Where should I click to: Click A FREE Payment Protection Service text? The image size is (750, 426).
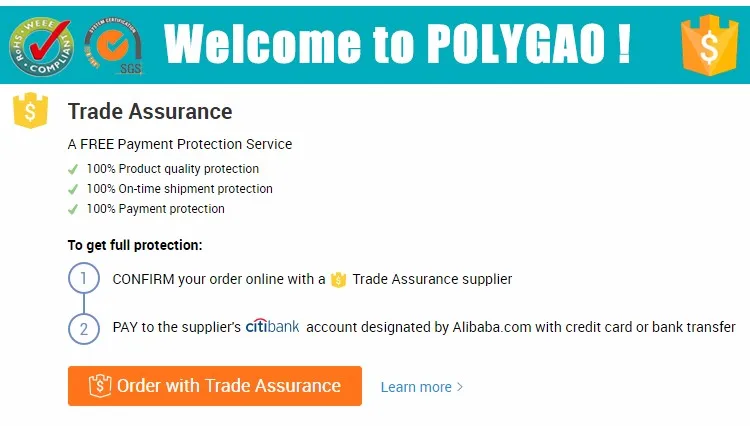click(180, 144)
